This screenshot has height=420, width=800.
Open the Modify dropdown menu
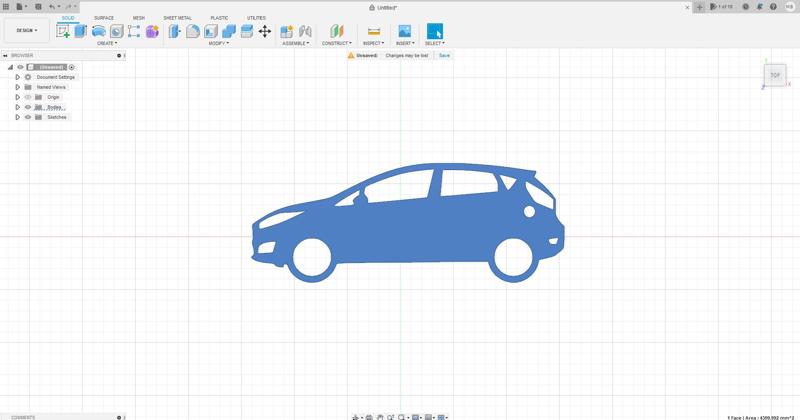tap(218, 43)
